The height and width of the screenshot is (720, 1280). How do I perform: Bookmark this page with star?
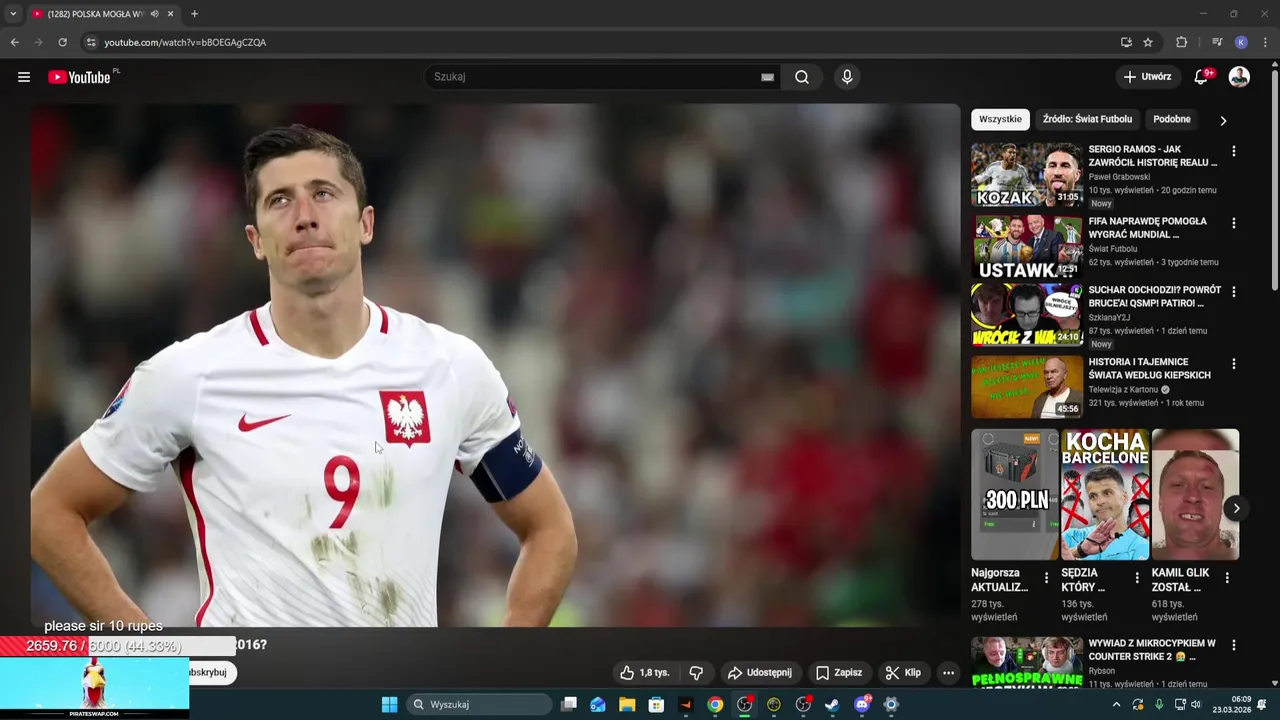pyautogui.click(x=1148, y=42)
